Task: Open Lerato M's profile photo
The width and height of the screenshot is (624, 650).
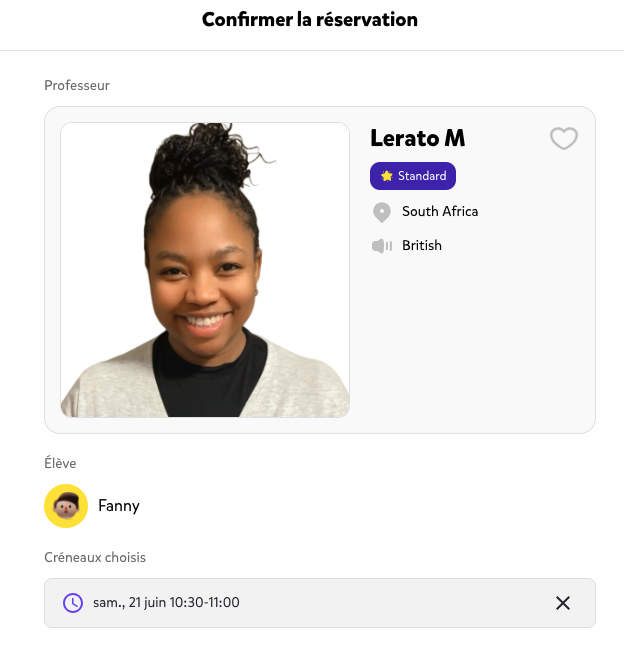Action: (205, 270)
